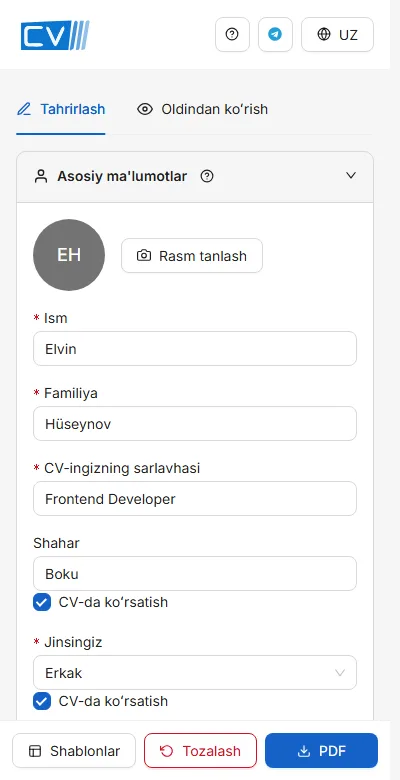Open the help question mark icon in header
The width and height of the screenshot is (400, 780).
pos(232,34)
